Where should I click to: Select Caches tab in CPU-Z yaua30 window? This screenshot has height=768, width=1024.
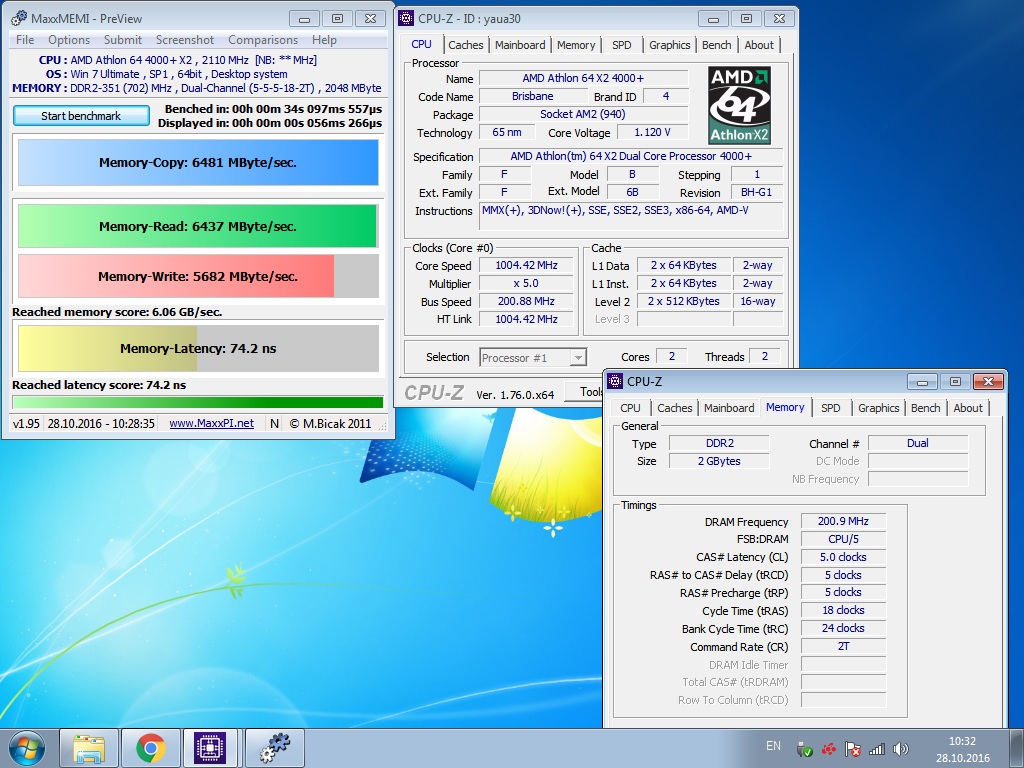pos(466,45)
